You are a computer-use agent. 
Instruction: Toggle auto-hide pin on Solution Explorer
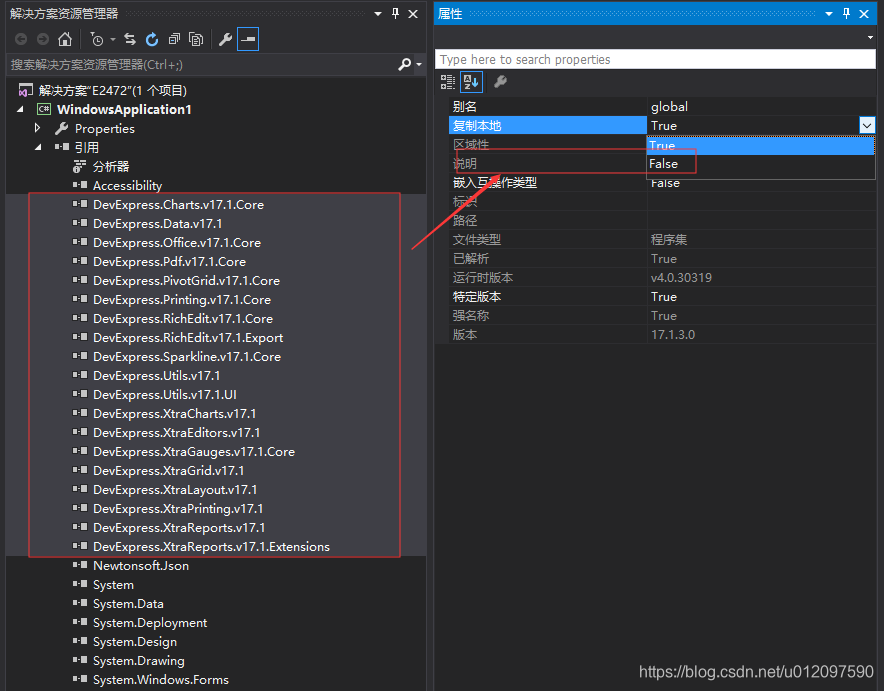(395, 14)
